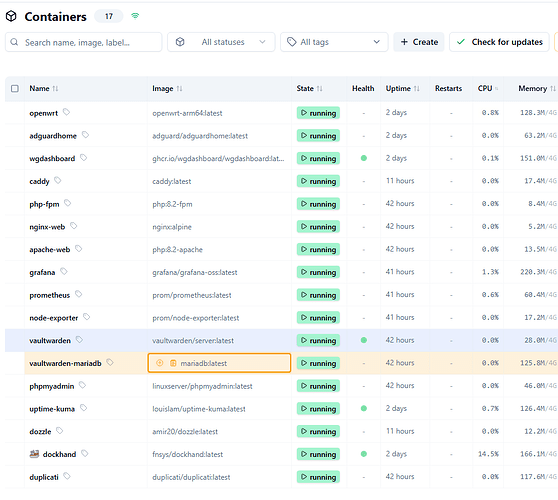Viewport: 558px width, 500px height.
Task: Click the tag icon next to nginx-web
Action: 74,226
